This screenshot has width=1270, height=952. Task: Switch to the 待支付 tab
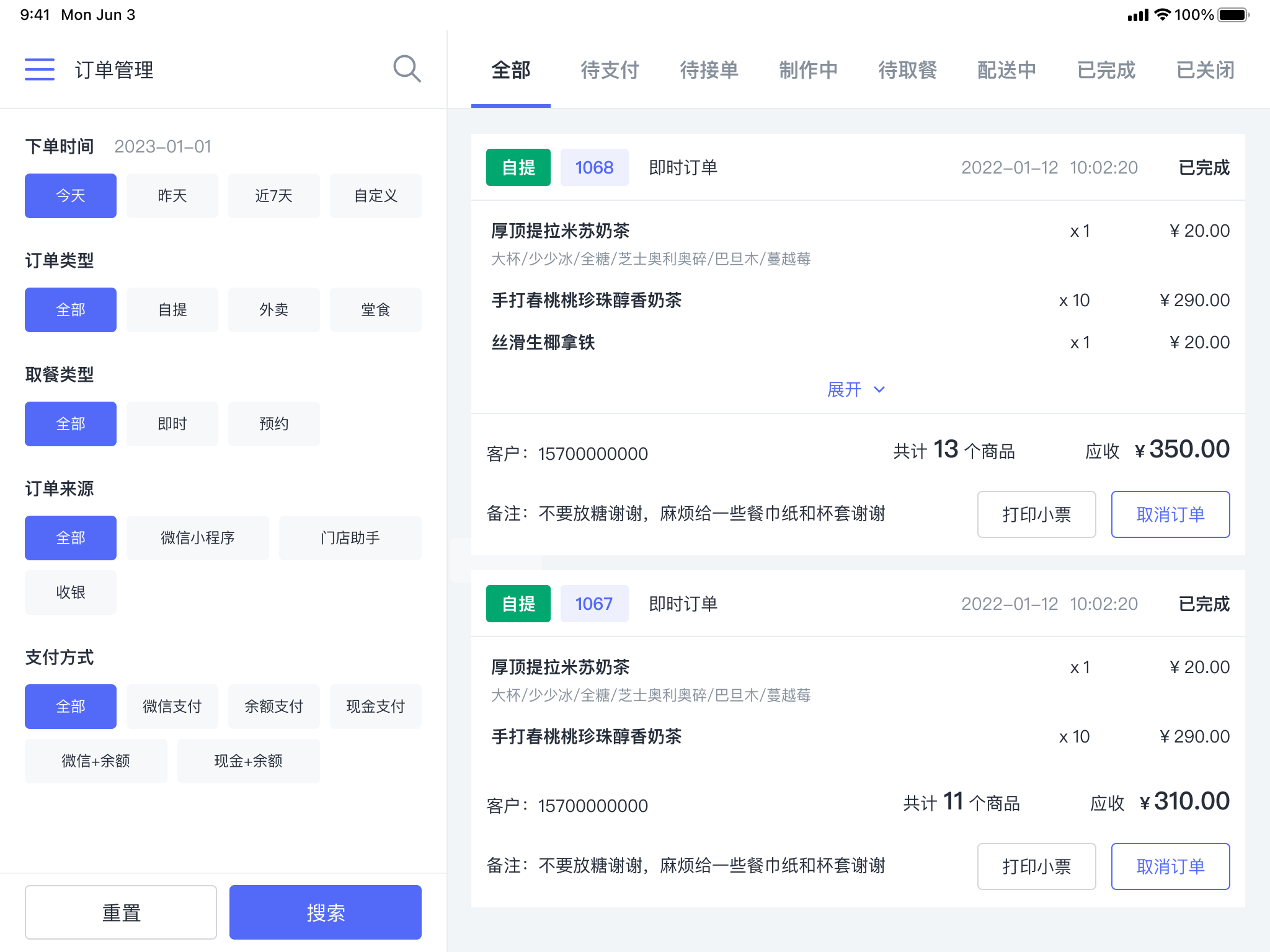610,70
